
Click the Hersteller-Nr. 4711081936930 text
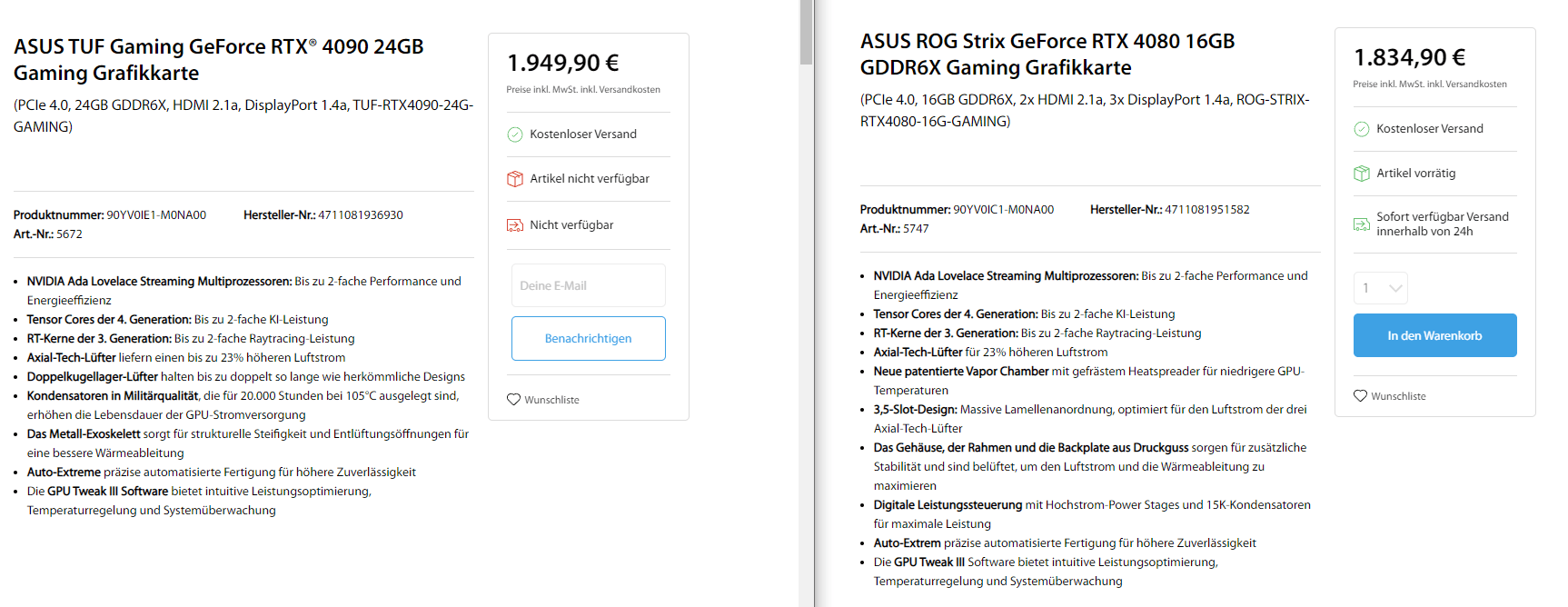323,215
